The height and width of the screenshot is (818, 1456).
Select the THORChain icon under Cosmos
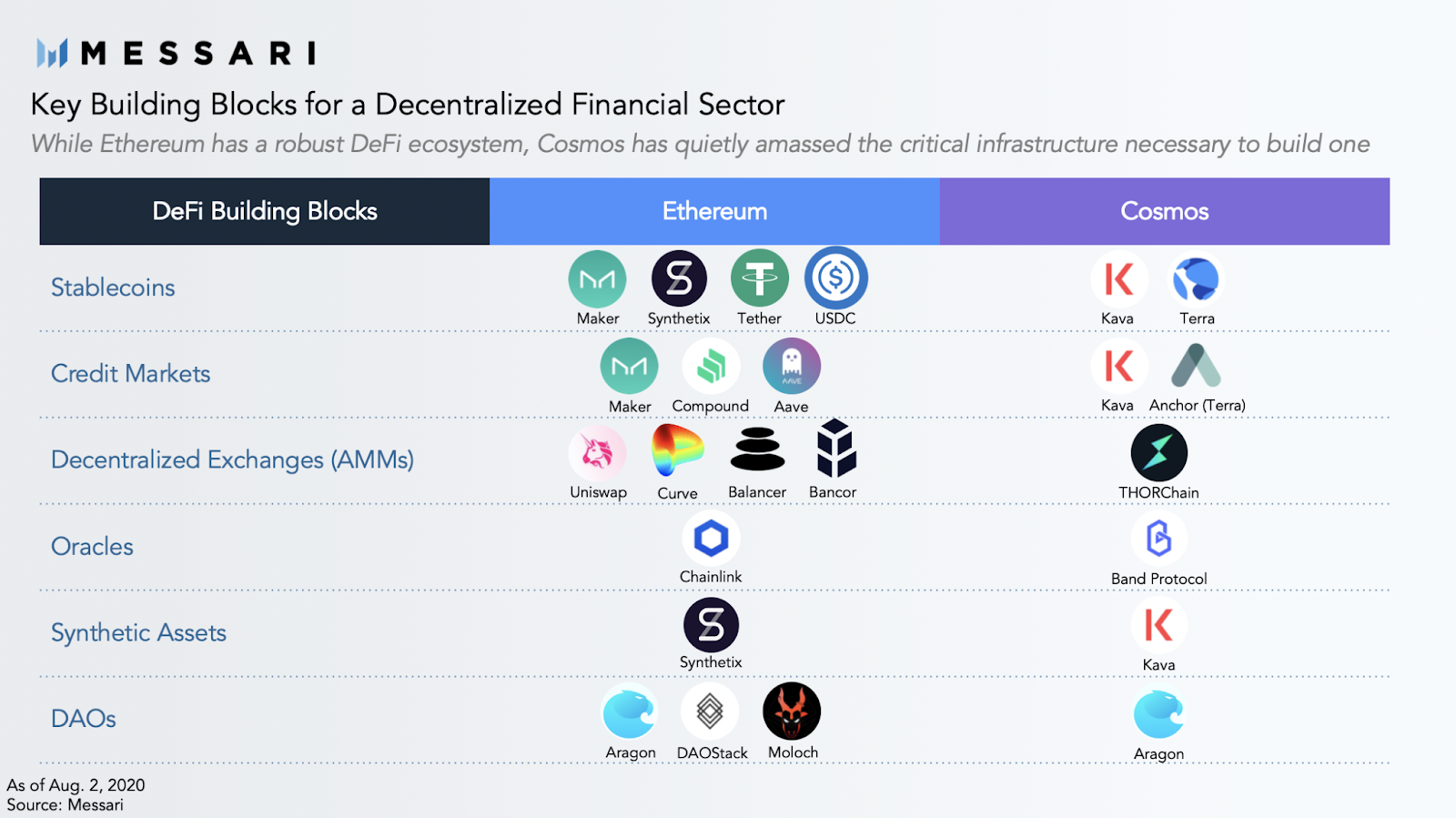tap(1158, 452)
